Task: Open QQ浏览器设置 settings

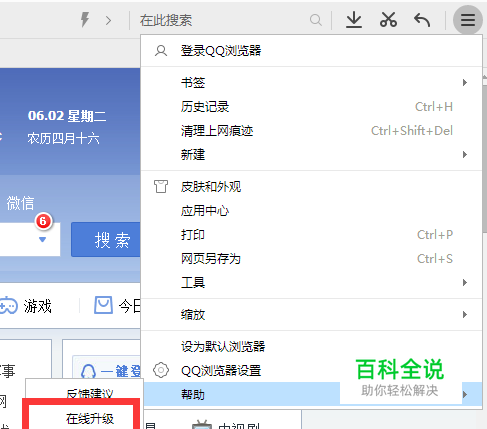Action: click(x=312, y=370)
